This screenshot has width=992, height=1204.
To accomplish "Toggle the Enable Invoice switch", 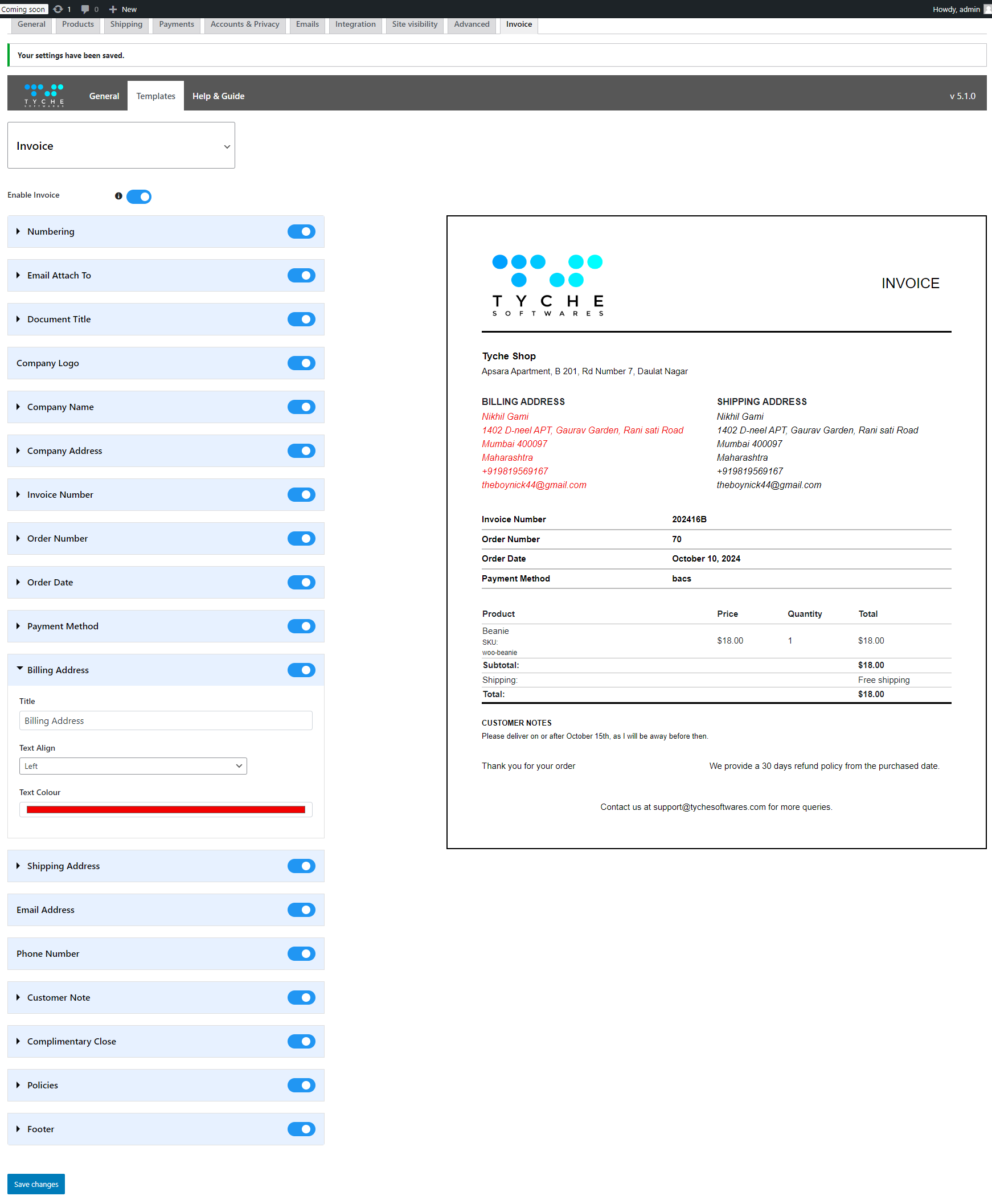I will pyautogui.click(x=138, y=196).
